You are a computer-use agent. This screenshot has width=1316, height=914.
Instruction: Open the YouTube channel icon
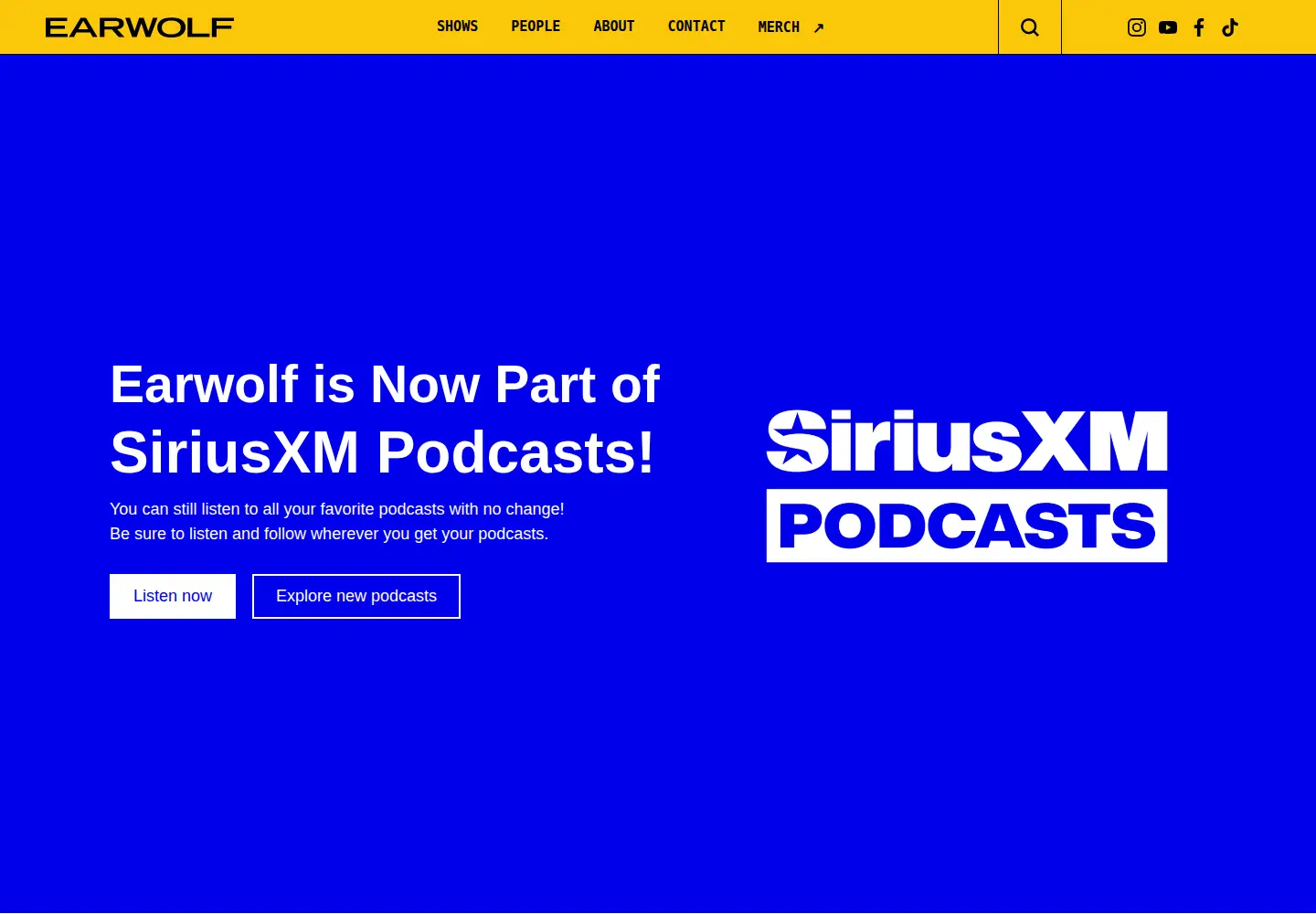click(1168, 27)
